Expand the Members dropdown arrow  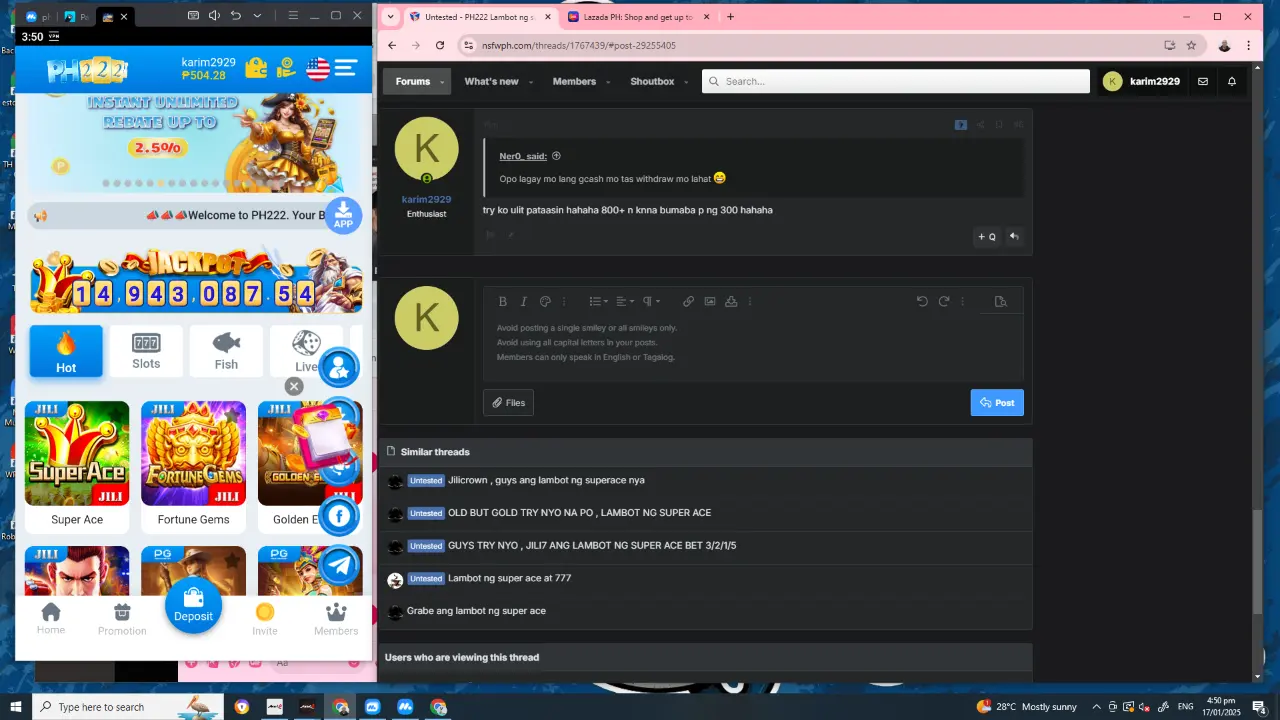[x=607, y=82]
